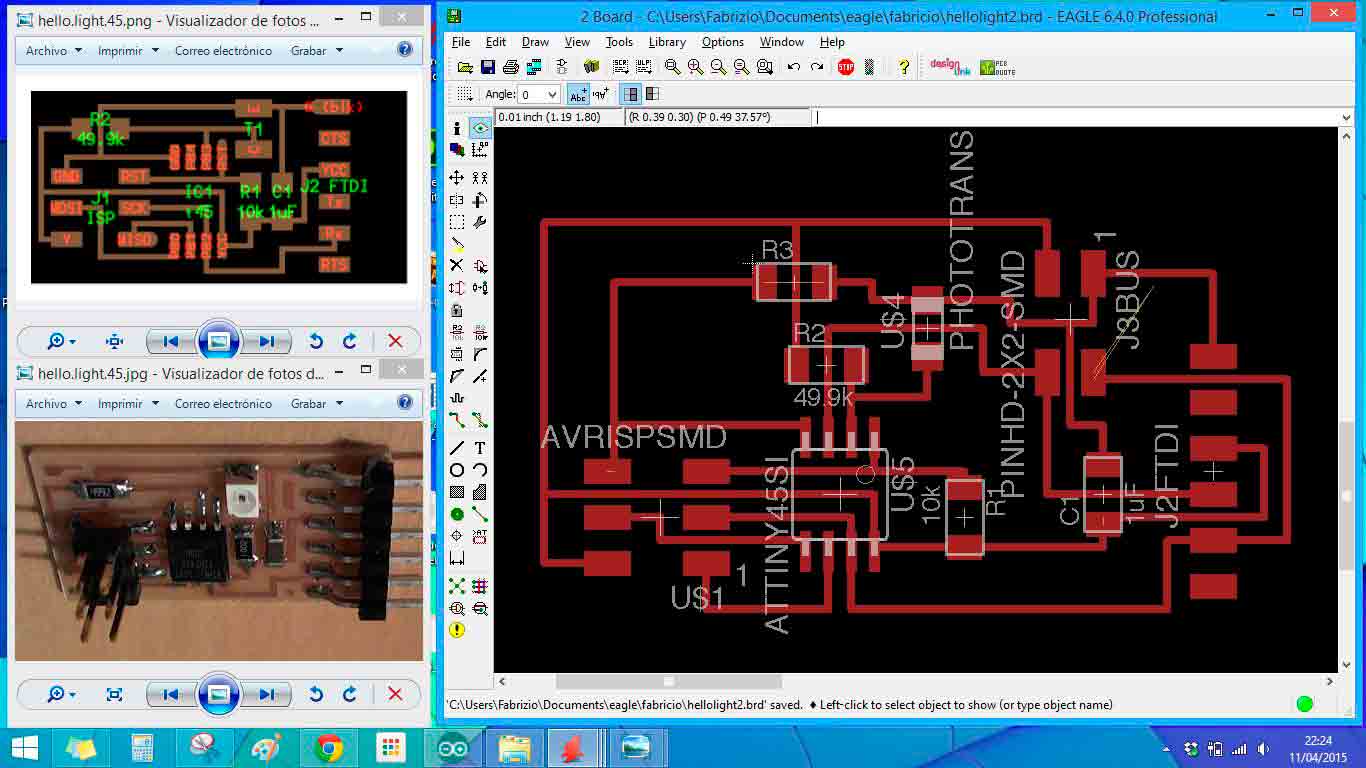
Task: Click the Use library books icon
Action: [592, 67]
